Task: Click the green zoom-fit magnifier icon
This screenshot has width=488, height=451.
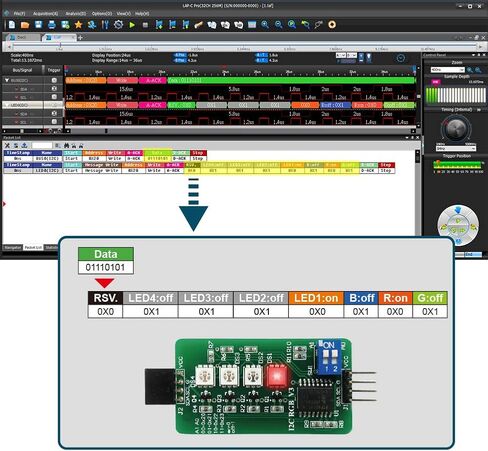Action: pos(292,25)
